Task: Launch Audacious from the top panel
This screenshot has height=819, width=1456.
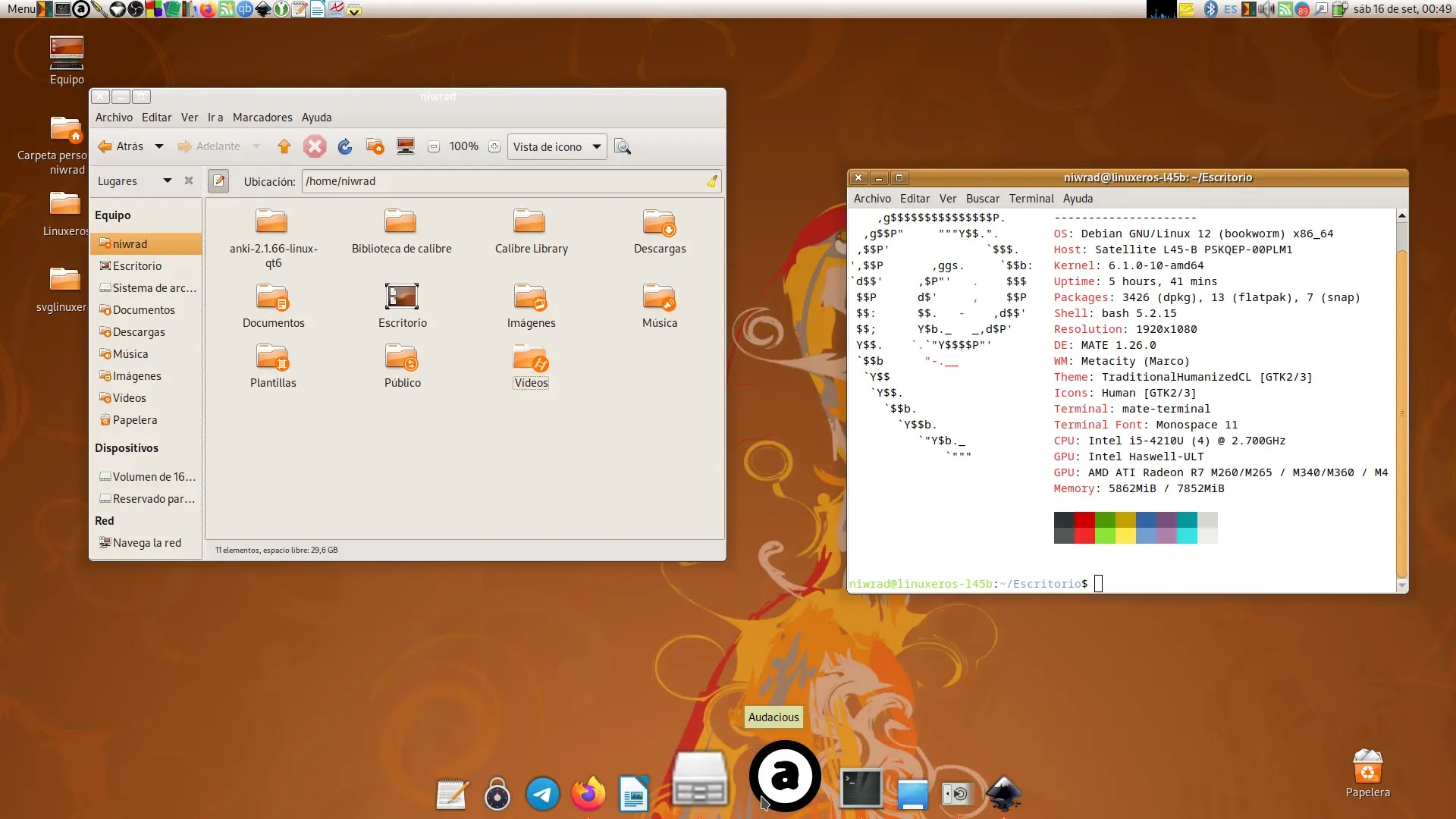Action: [81, 9]
